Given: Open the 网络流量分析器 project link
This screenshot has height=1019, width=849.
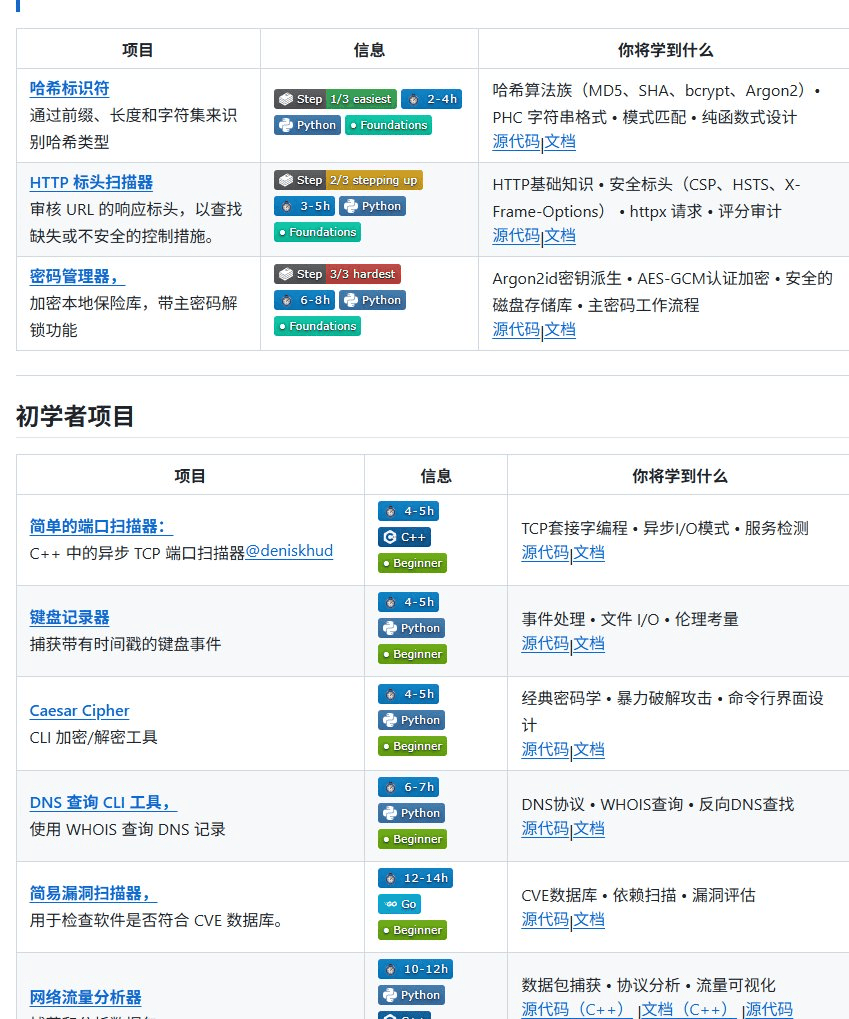Looking at the screenshot, I should point(85,998).
